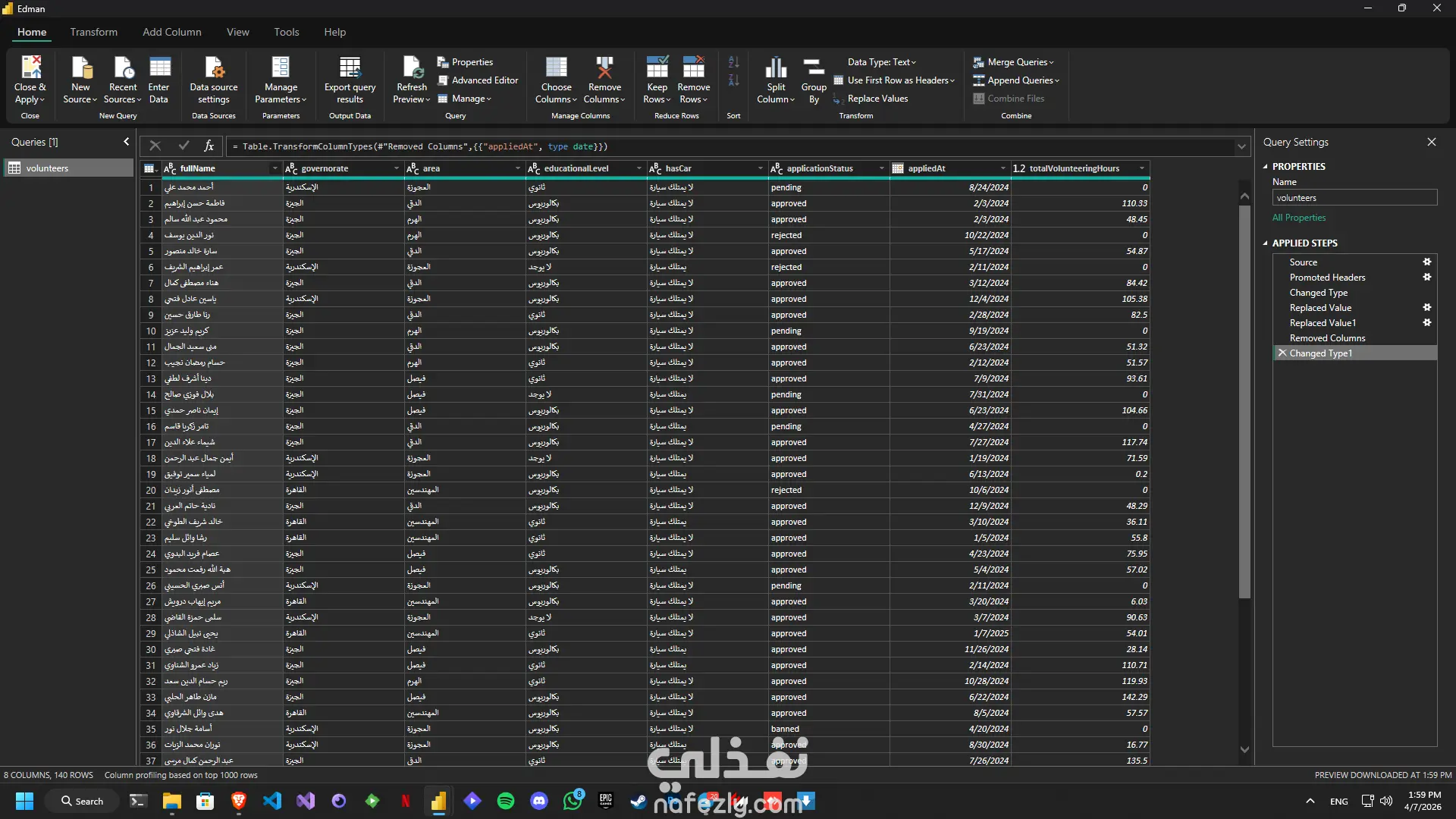This screenshot has width=1456, height=819.
Task: Cancel formula edit with X icon
Action: coord(155,146)
